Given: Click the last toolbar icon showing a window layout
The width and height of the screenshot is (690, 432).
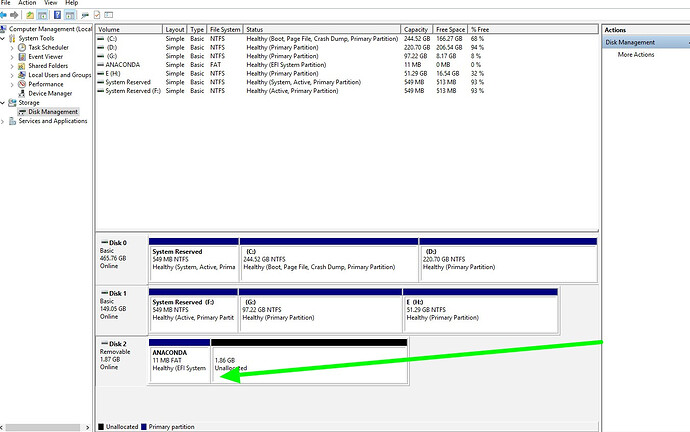Looking at the screenshot, I should (x=109, y=15).
